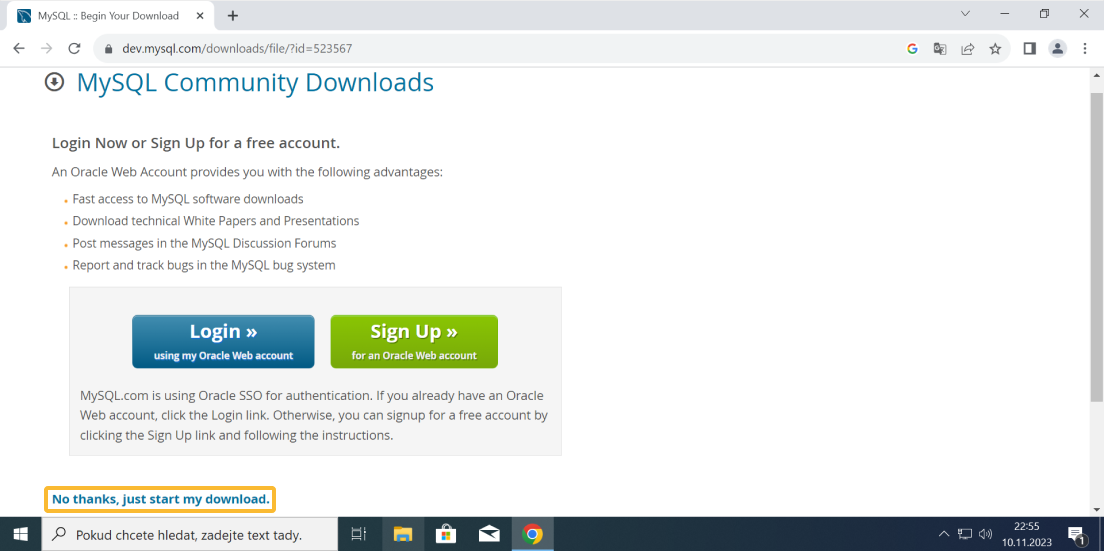Click the page's vertical scrollbar
The image size is (1104, 551).
tap(1096, 250)
